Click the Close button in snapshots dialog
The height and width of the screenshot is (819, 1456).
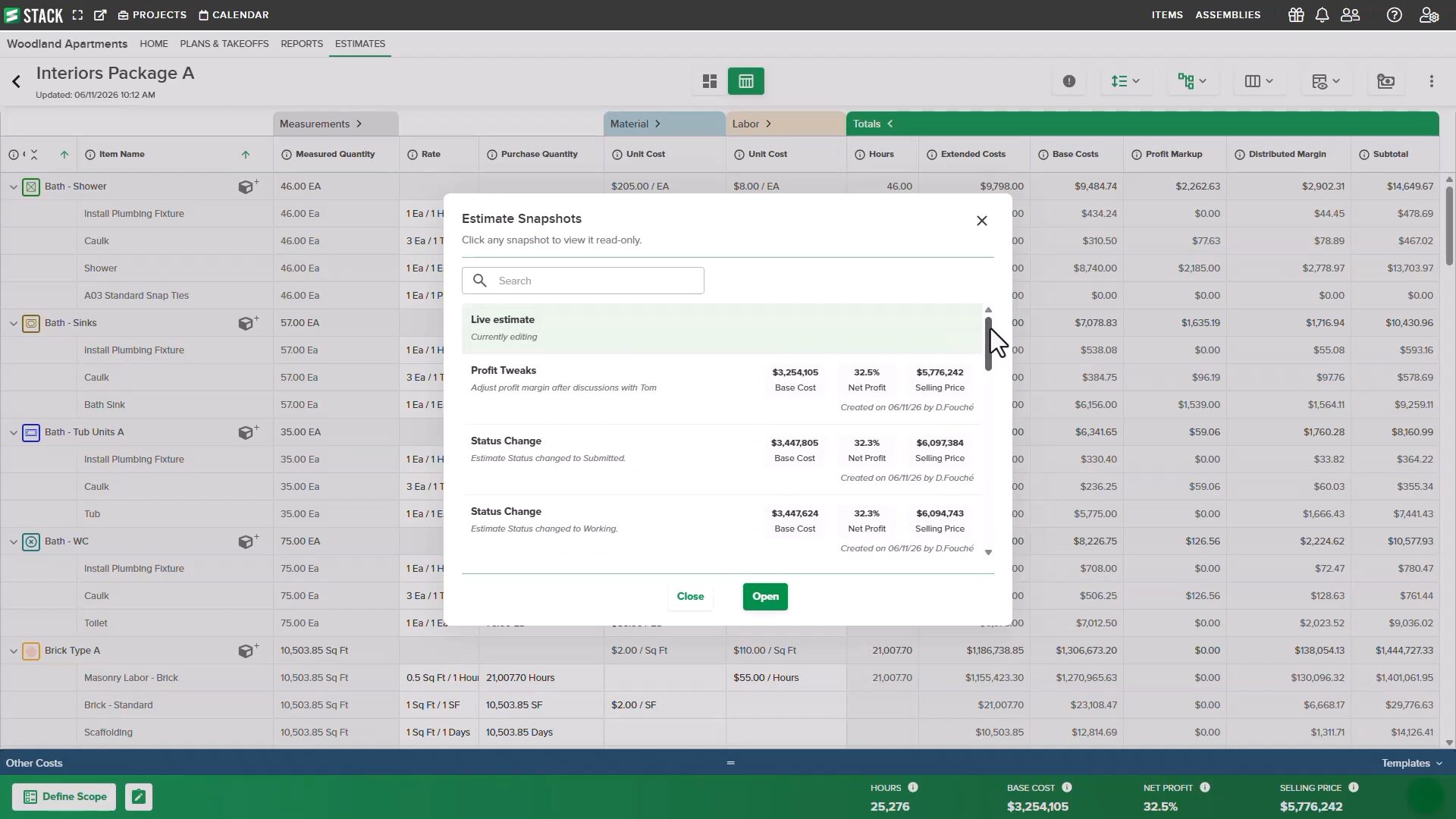690,597
